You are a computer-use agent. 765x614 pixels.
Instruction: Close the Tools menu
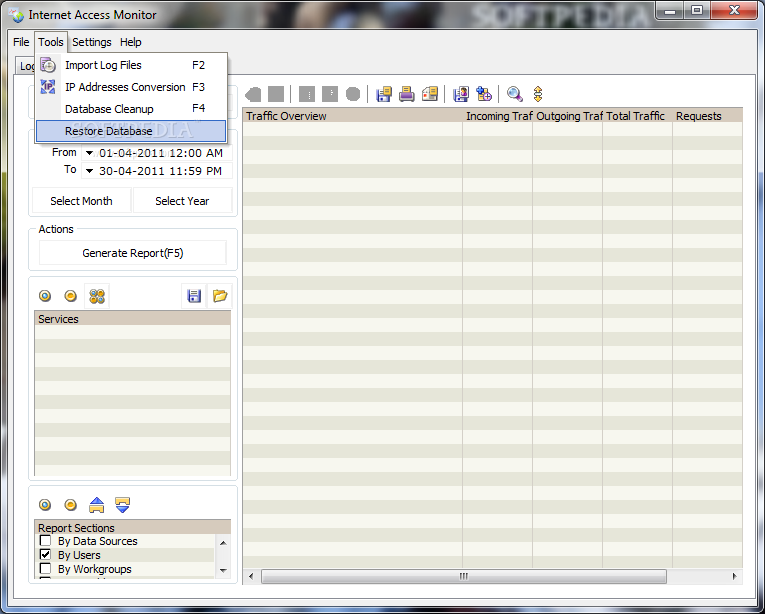[x=51, y=42]
